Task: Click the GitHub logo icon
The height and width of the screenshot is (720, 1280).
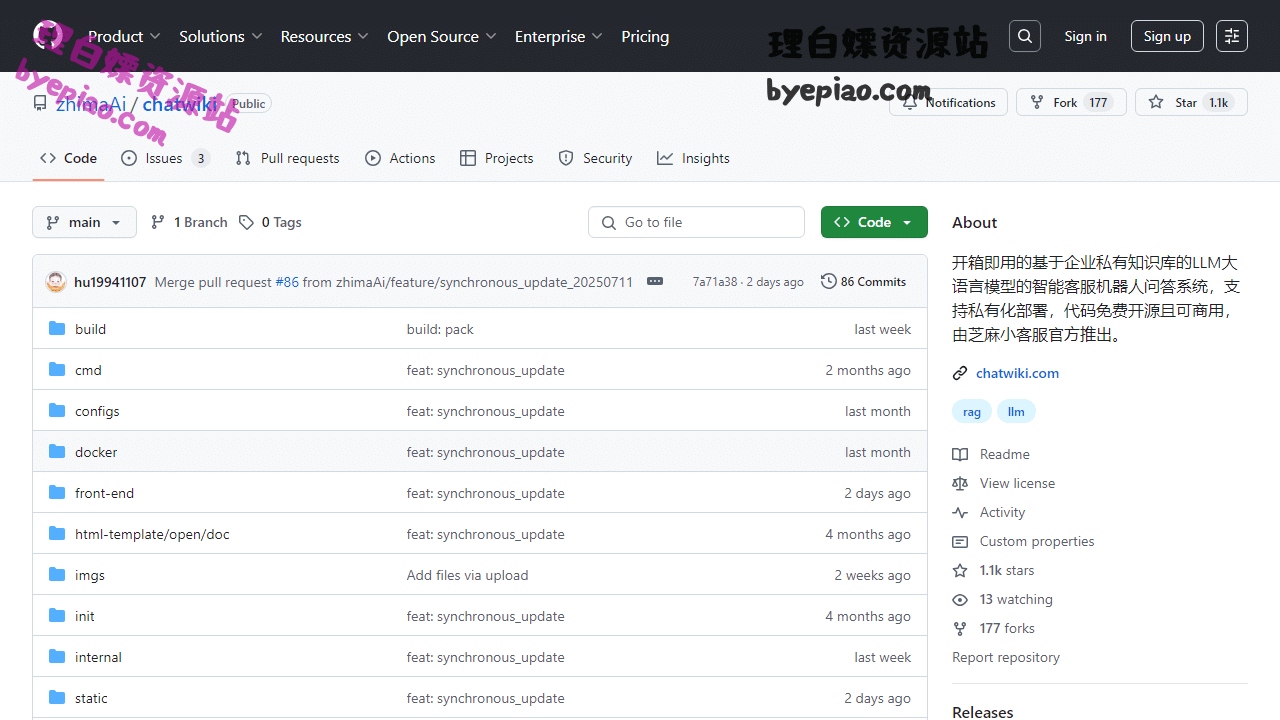Action: pyautogui.click(x=48, y=36)
